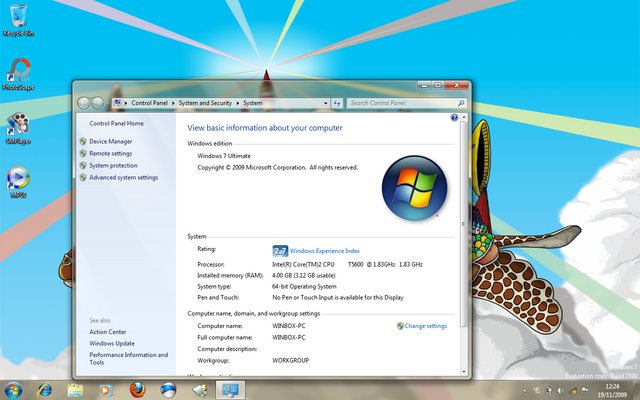Open Action Center link in See also

tap(108, 332)
